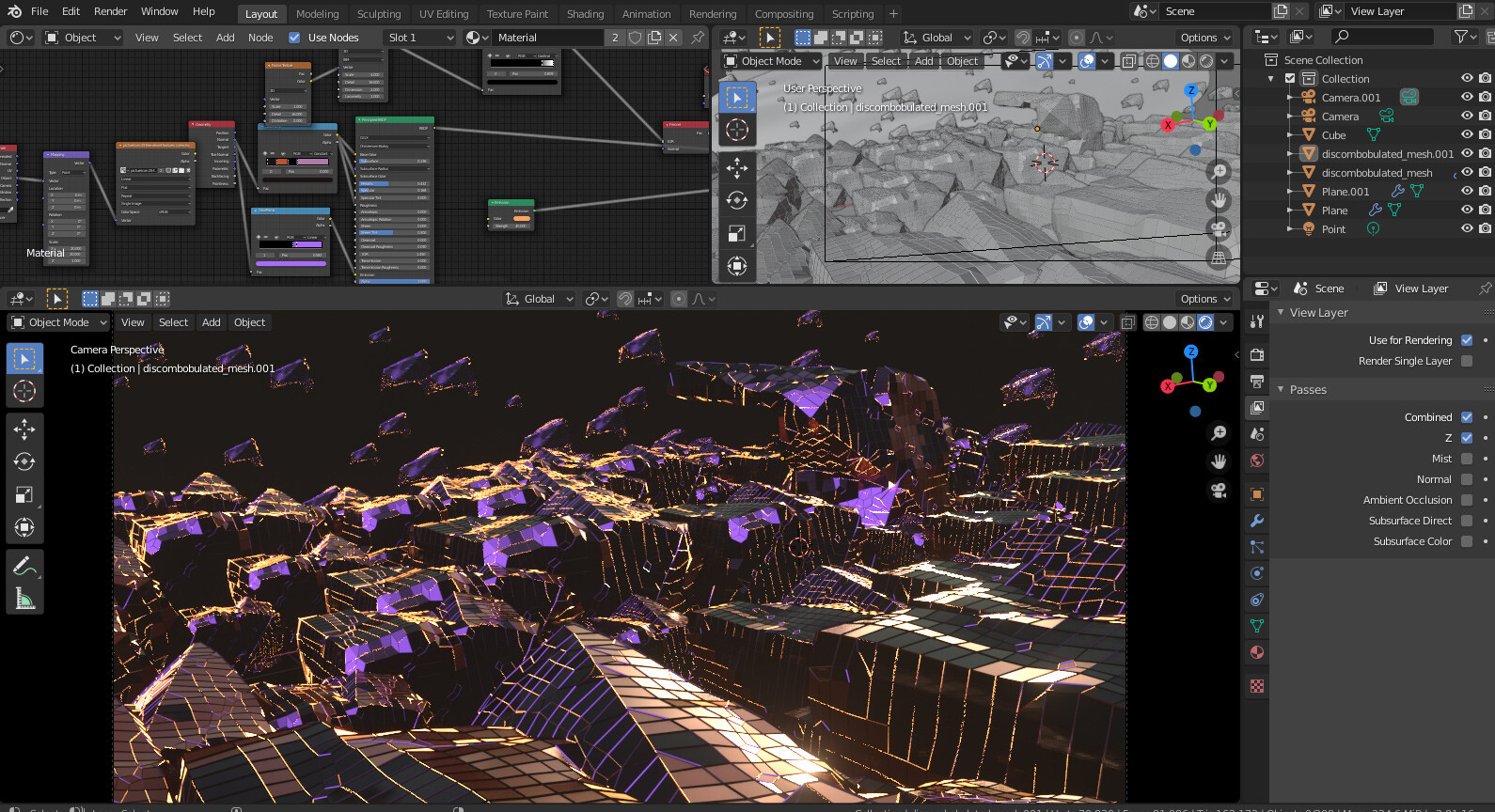
Task: Select the Measure tool in the left toolbar
Action: pyautogui.click(x=24, y=599)
